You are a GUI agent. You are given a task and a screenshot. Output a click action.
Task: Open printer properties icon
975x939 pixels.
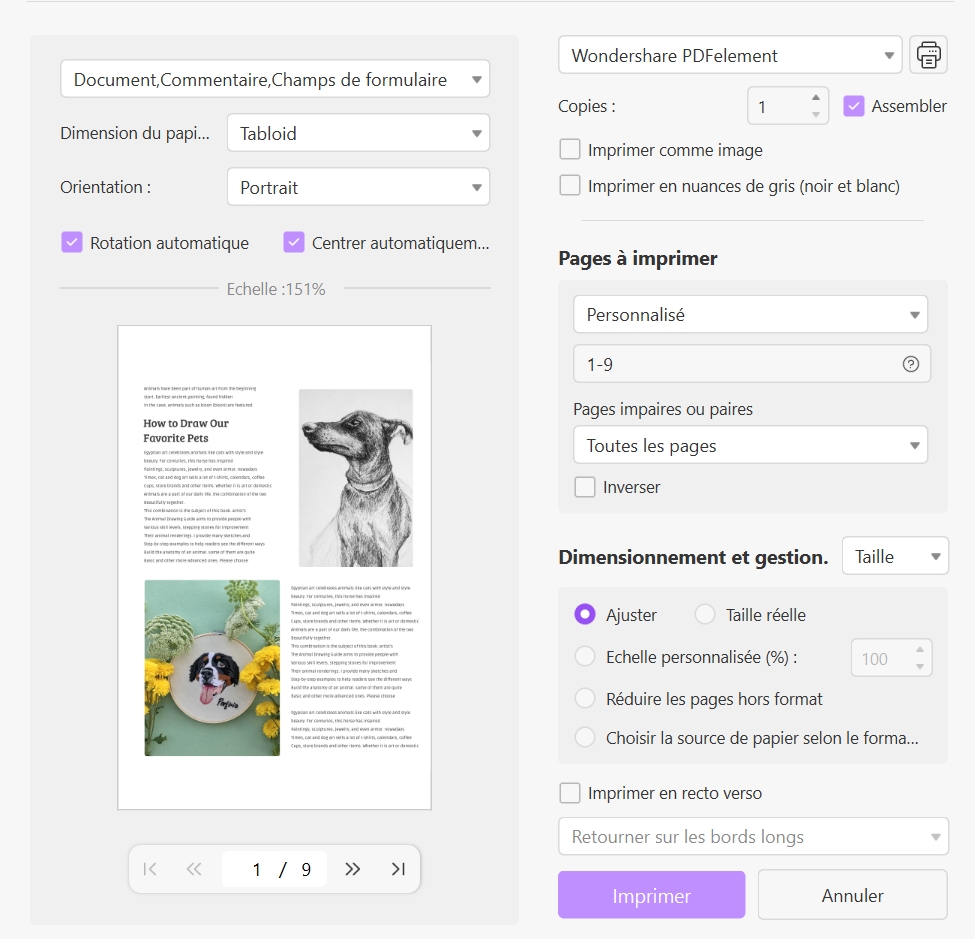928,55
